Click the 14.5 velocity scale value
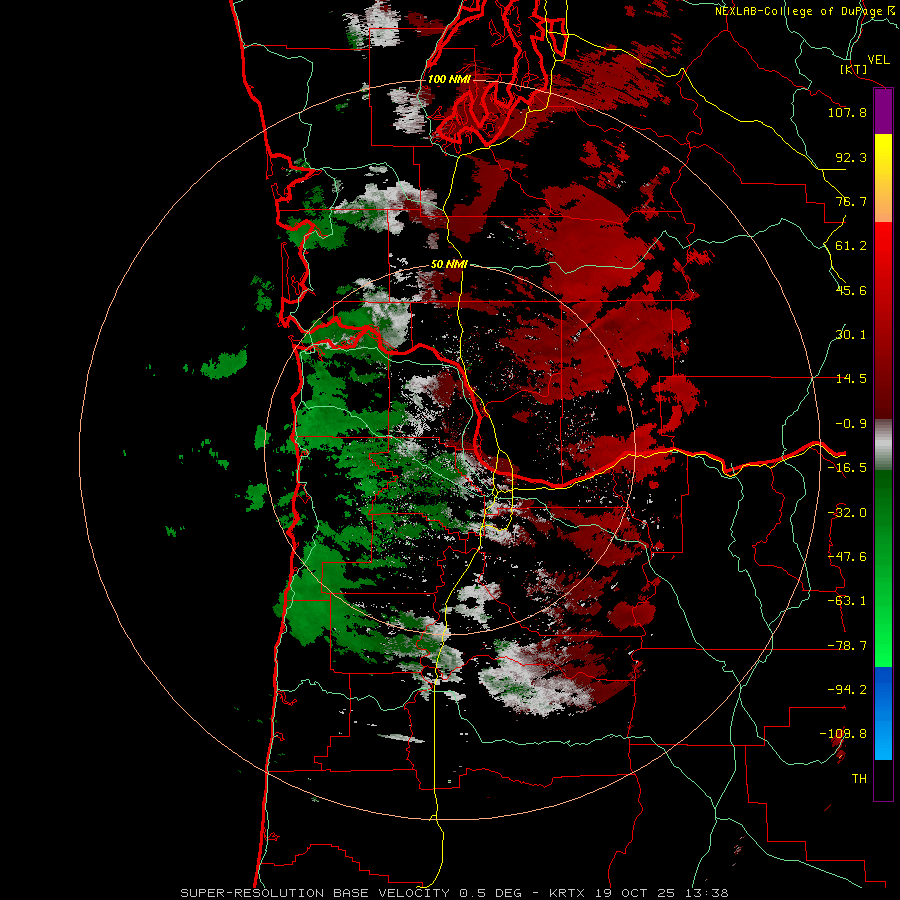The image size is (900, 900). click(x=851, y=379)
